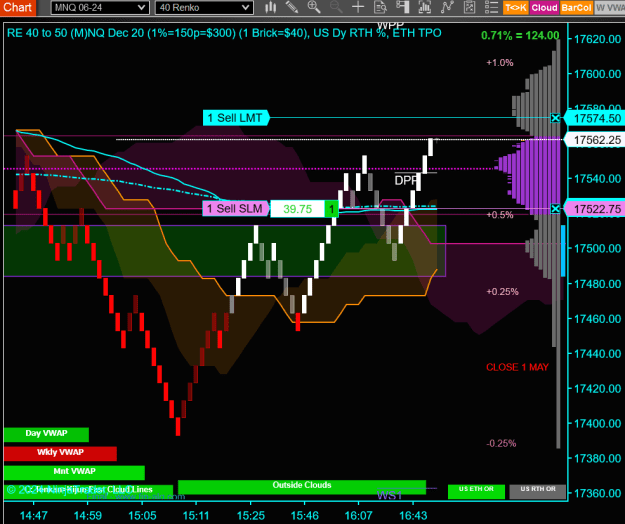Select the crosshair cursor tool

pos(358,7)
